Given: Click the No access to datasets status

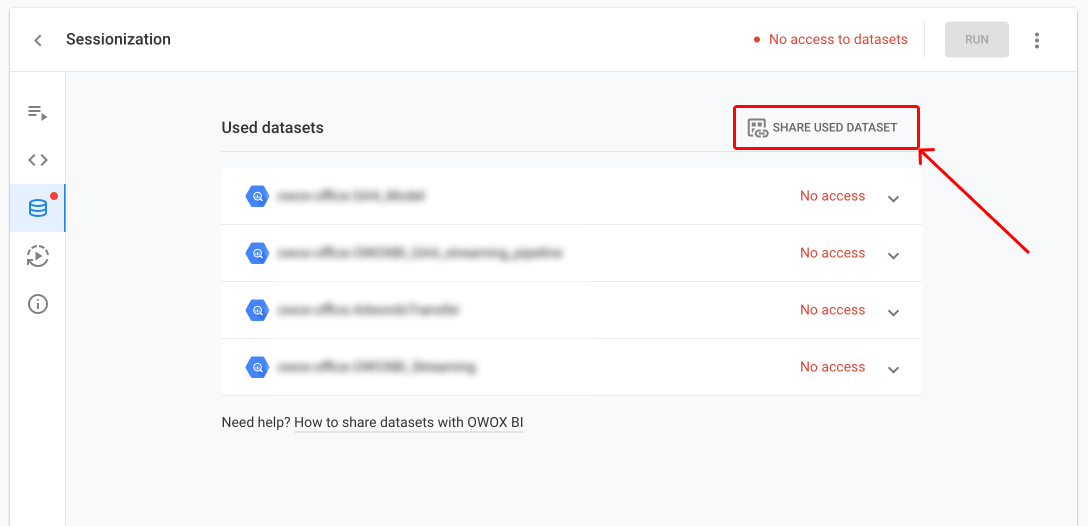Looking at the screenshot, I should tap(831, 40).
